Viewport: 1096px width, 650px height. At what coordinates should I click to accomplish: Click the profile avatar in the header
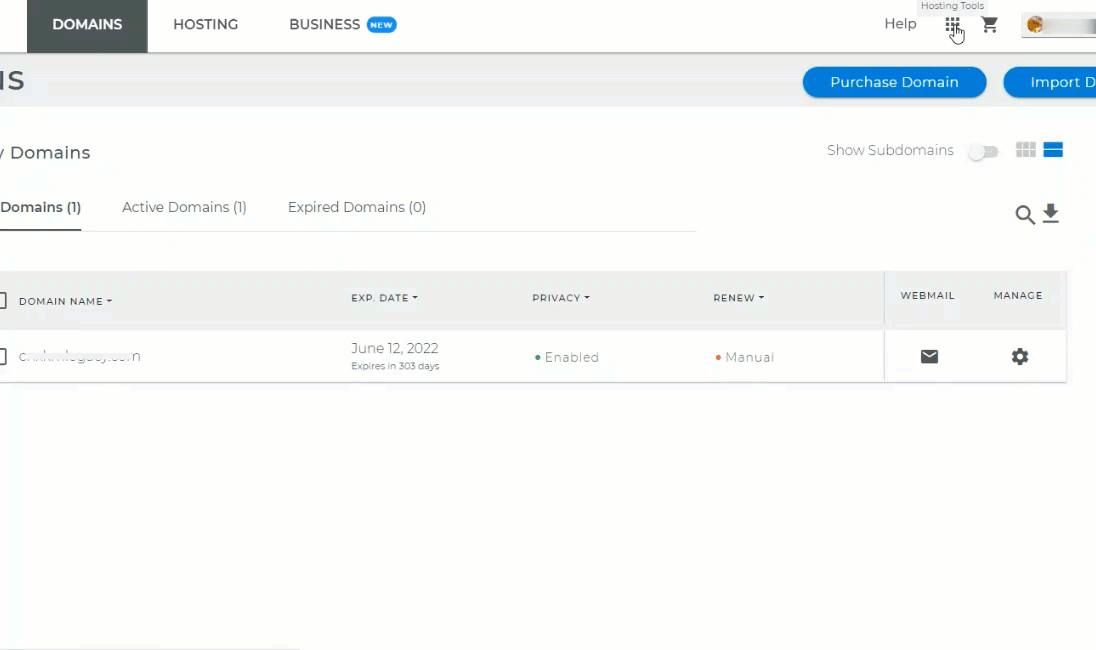[x=1037, y=25]
